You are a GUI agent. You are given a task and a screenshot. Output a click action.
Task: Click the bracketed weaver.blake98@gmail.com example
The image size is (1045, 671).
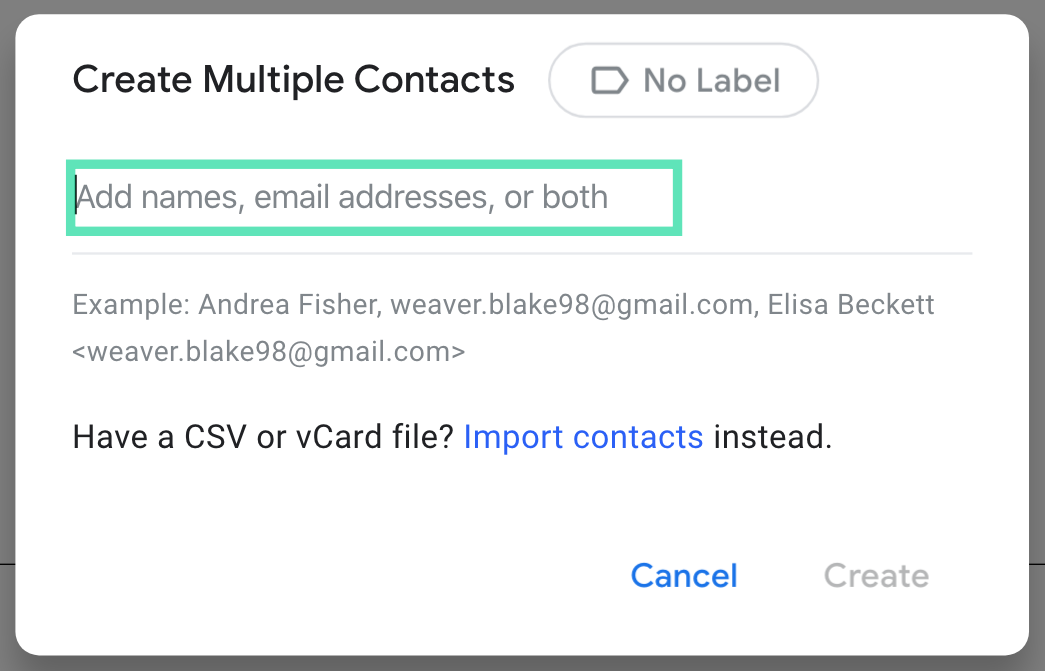point(269,352)
